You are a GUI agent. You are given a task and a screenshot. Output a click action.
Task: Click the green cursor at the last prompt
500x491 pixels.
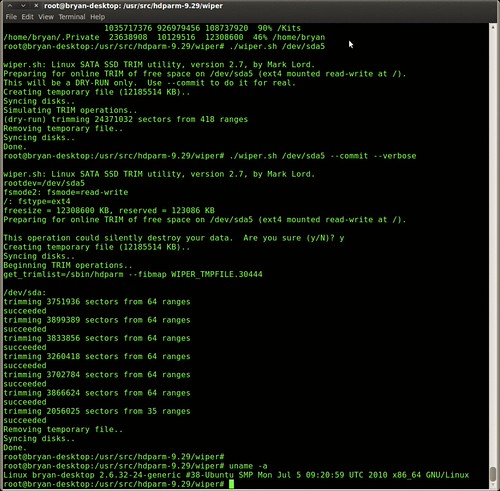coord(232,484)
